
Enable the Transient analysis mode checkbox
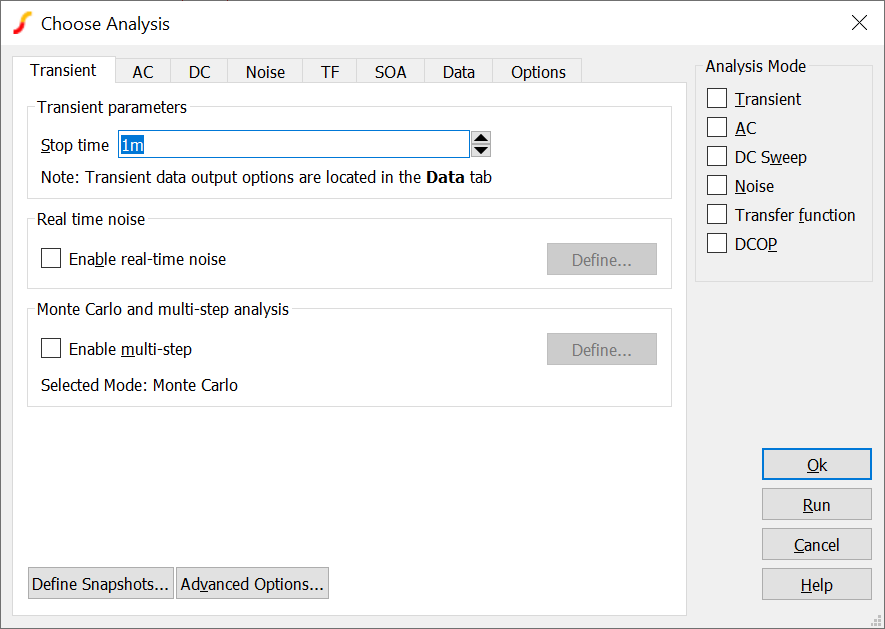717,99
